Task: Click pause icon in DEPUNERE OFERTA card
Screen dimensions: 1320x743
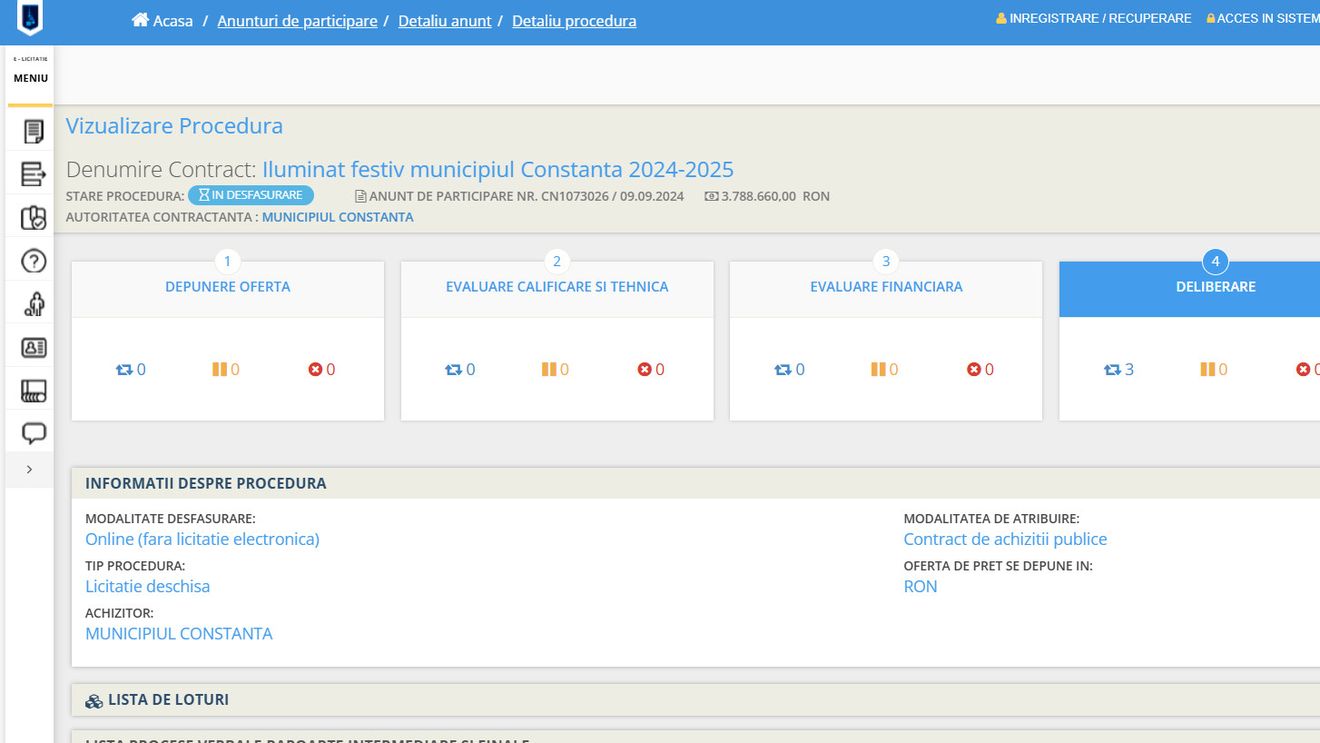Action: point(219,369)
